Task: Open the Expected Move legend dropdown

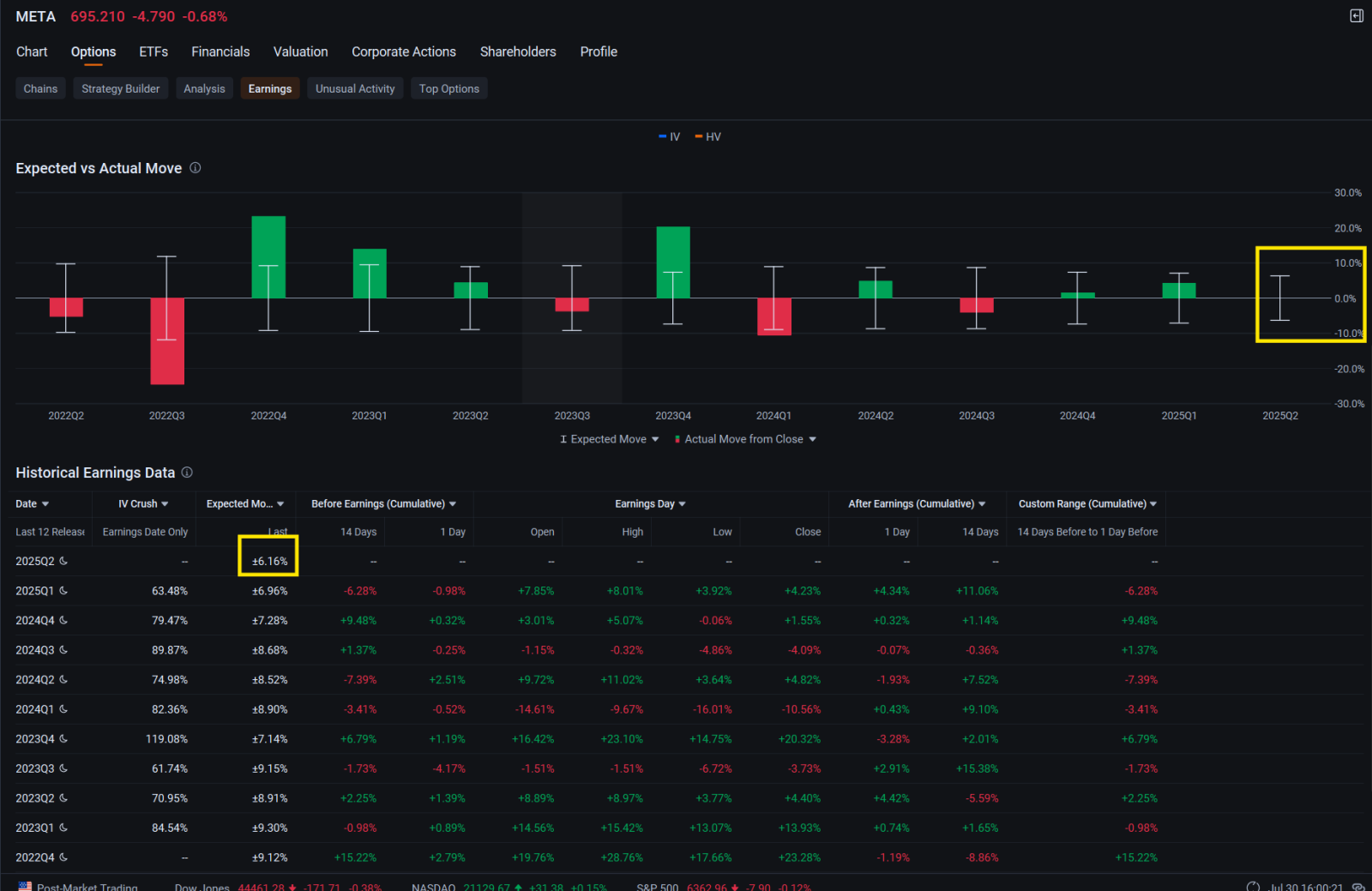Action: pos(610,439)
